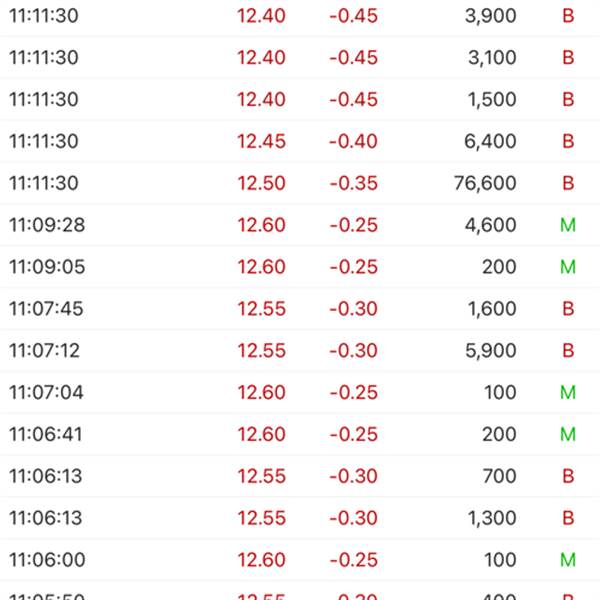This screenshot has height=600, width=600.
Task: Click the 3,900 volume value
Action: point(491,16)
